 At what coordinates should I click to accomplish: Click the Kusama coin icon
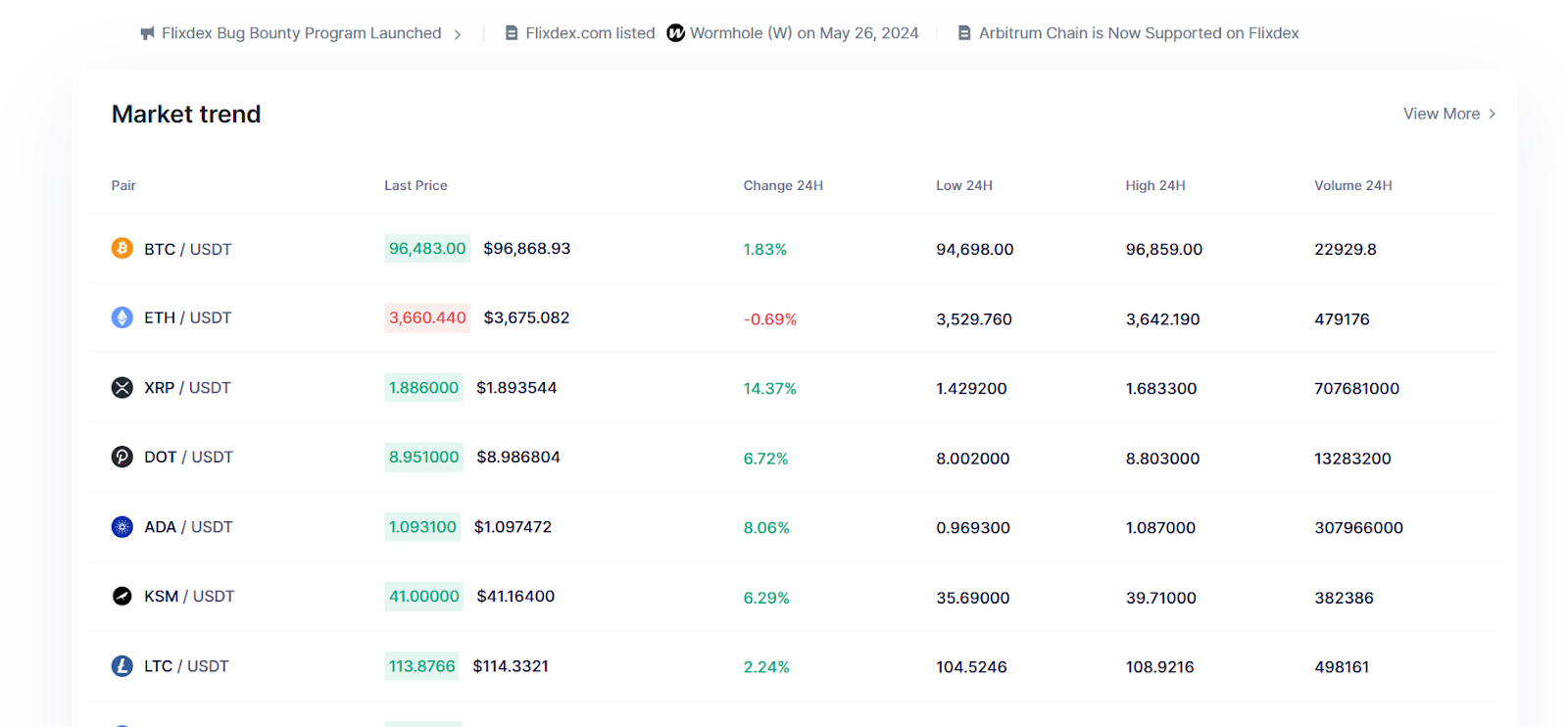pos(122,596)
